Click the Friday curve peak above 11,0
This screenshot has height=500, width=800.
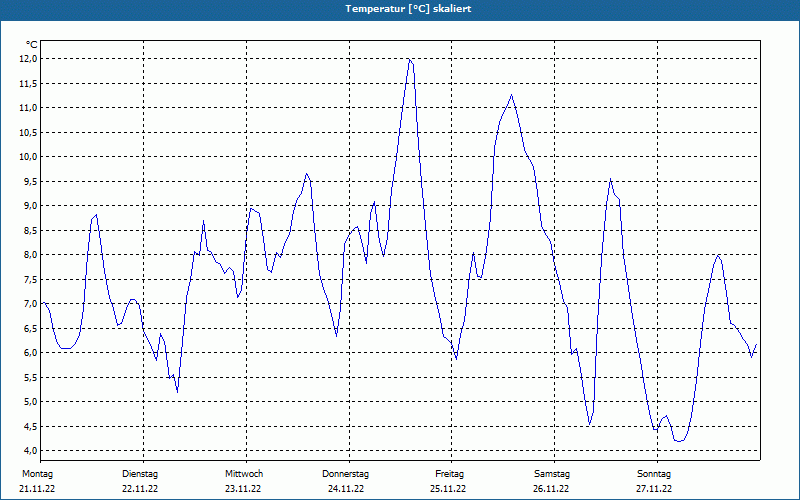tap(511, 95)
